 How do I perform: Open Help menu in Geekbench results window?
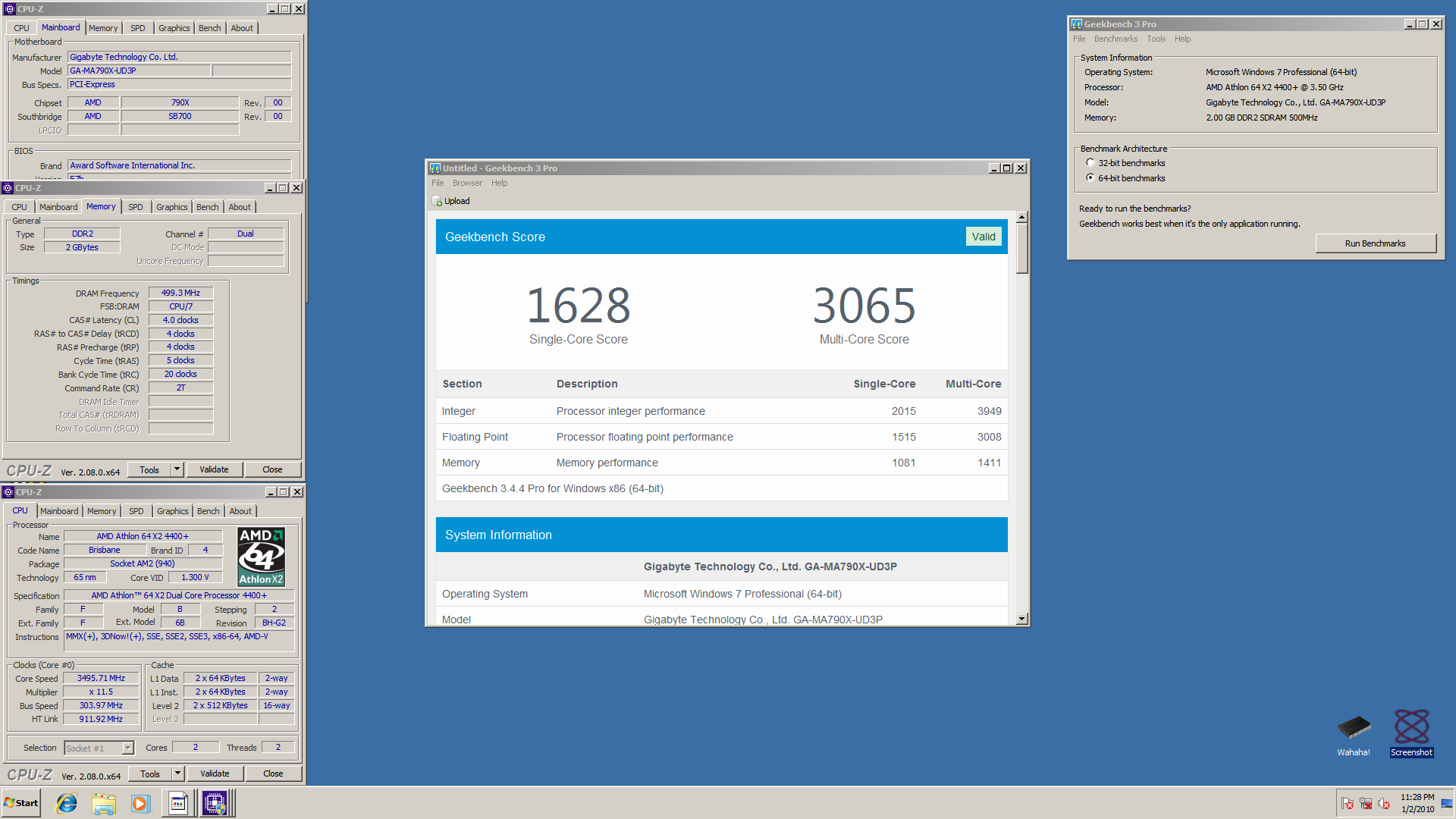(499, 183)
